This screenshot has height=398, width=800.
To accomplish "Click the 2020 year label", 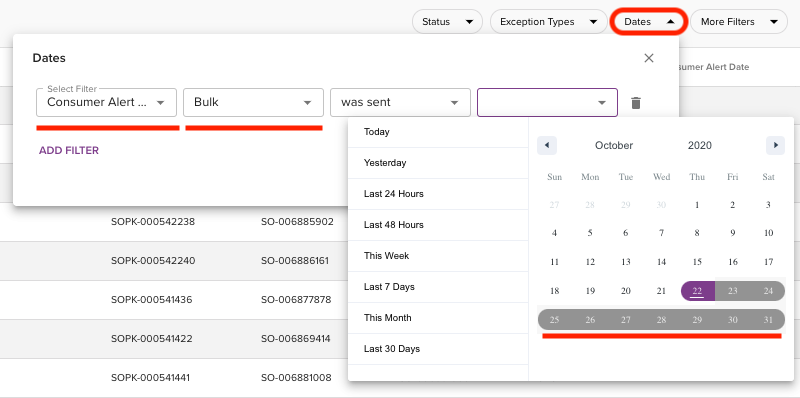I will tap(699, 145).
